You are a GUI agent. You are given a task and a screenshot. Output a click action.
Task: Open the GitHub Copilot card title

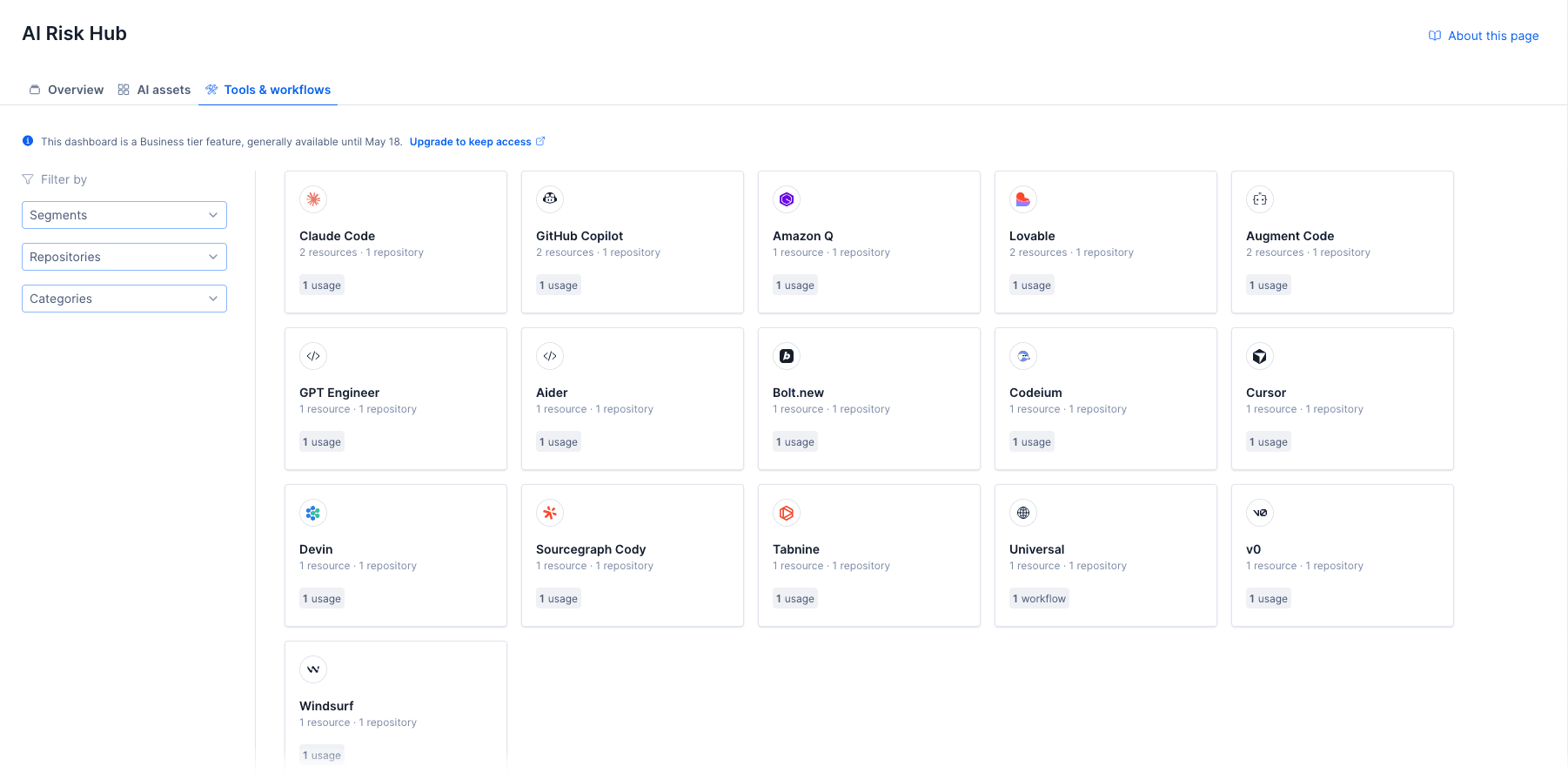pos(580,236)
